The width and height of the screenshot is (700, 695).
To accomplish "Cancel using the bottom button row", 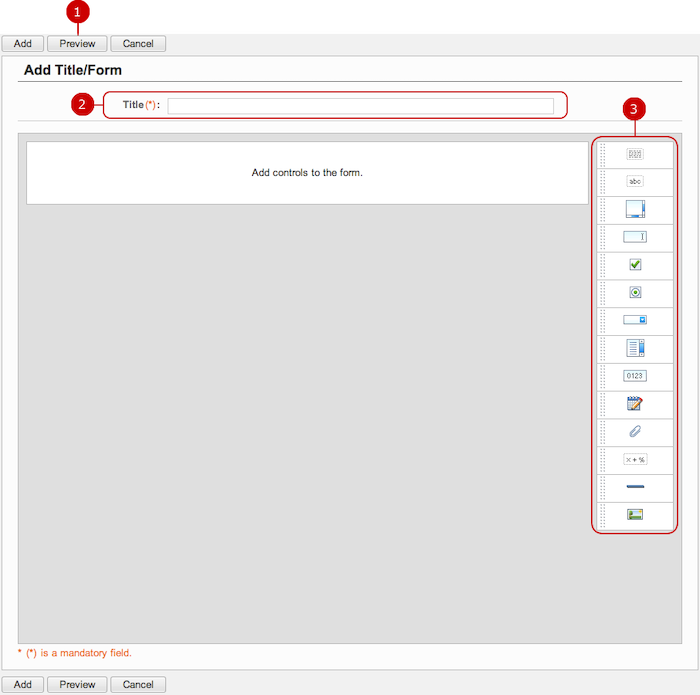I will (x=138, y=684).
